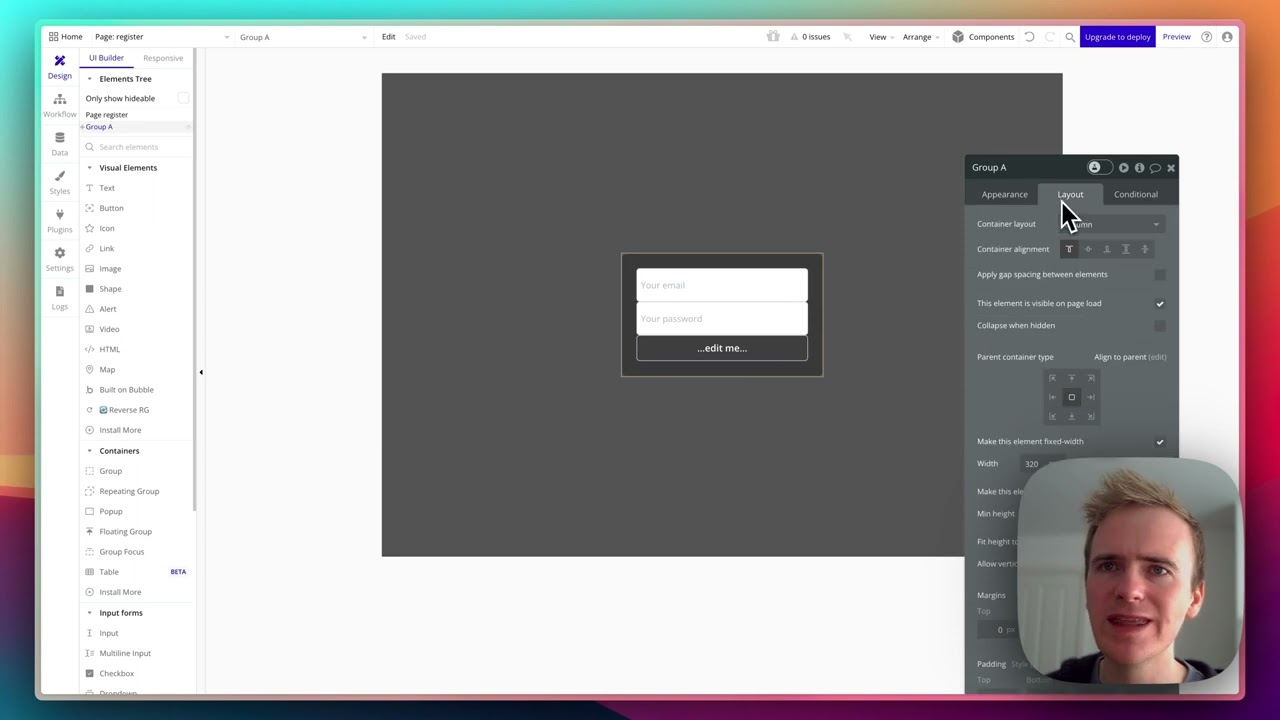The height and width of the screenshot is (720, 1280).
Task: Toggle the user switch in Group A header
Action: tap(1099, 168)
